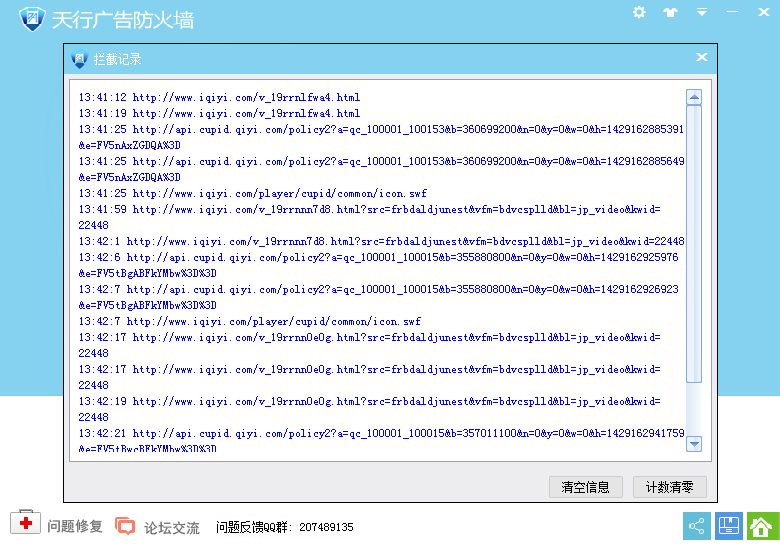
Task: Click the 拦截记录 dialog shield icon
Action: click(x=79, y=59)
